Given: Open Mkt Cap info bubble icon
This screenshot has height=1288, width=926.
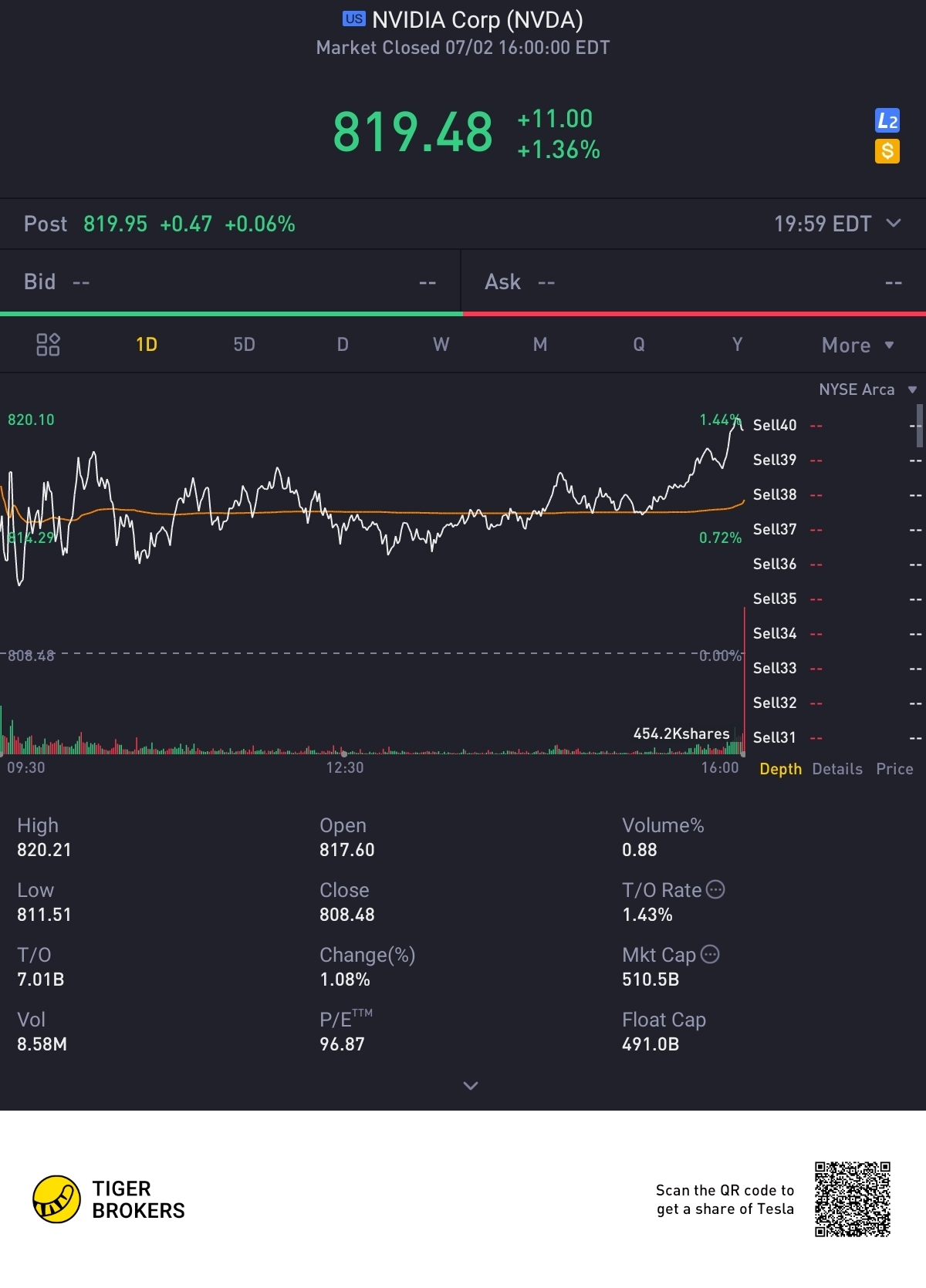Looking at the screenshot, I should pyautogui.click(x=710, y=955).
